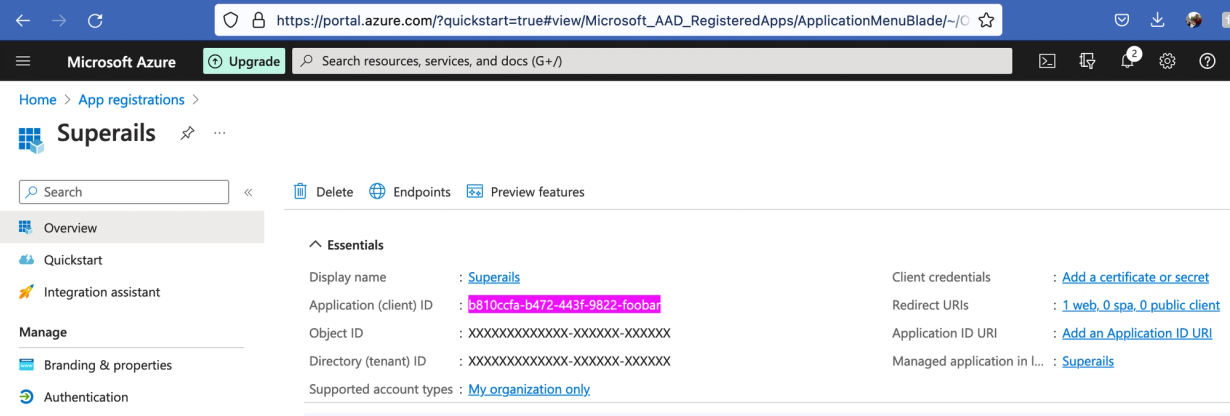This screenshot has height=416, width=1230.
Task: Click the Object ID value
Action: coord(569,333)
